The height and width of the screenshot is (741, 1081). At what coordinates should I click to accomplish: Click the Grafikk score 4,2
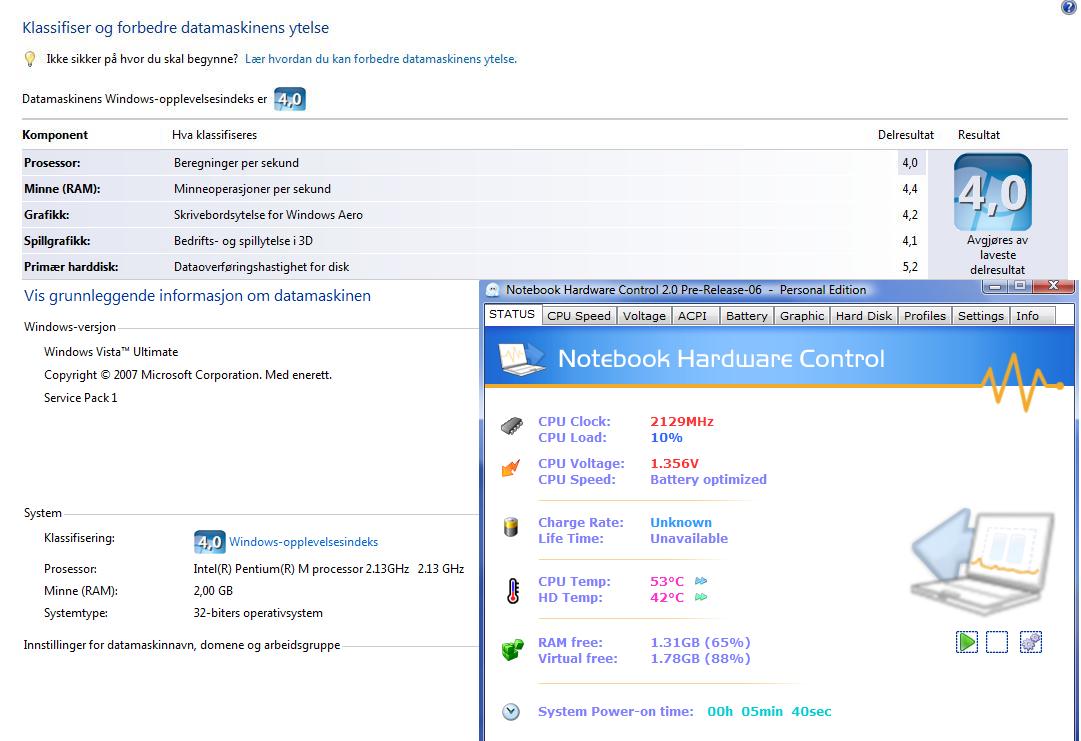pyautogui.click(x=910, y=215)
